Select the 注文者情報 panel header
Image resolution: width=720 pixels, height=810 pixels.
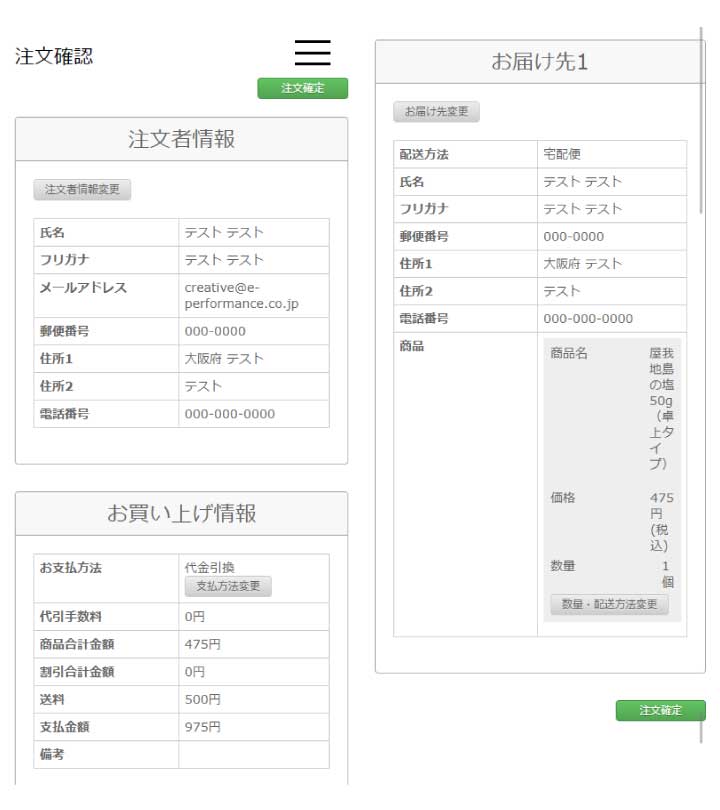coord(181,139)
